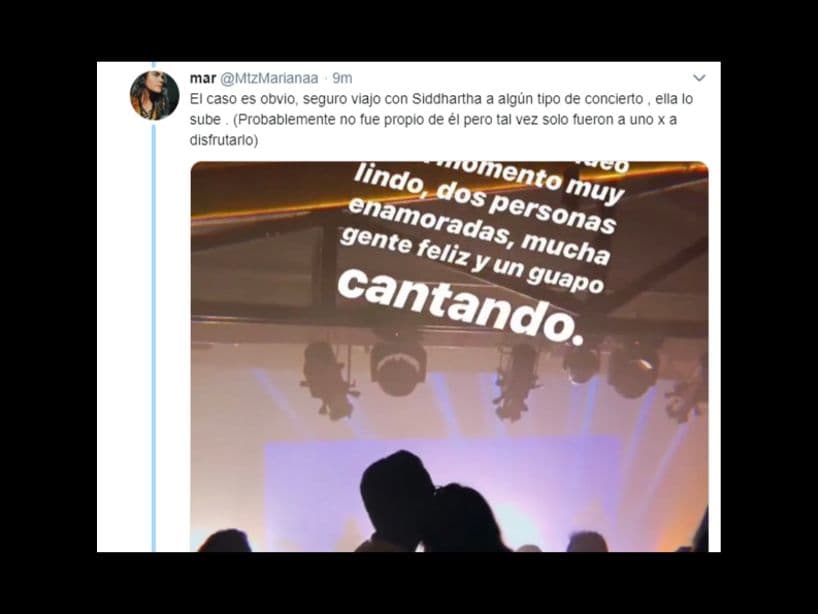Open the @MtzMarianaa handle link
Image resolution: width=818 pixels, height=614 pixels.
tap(269, 78)
